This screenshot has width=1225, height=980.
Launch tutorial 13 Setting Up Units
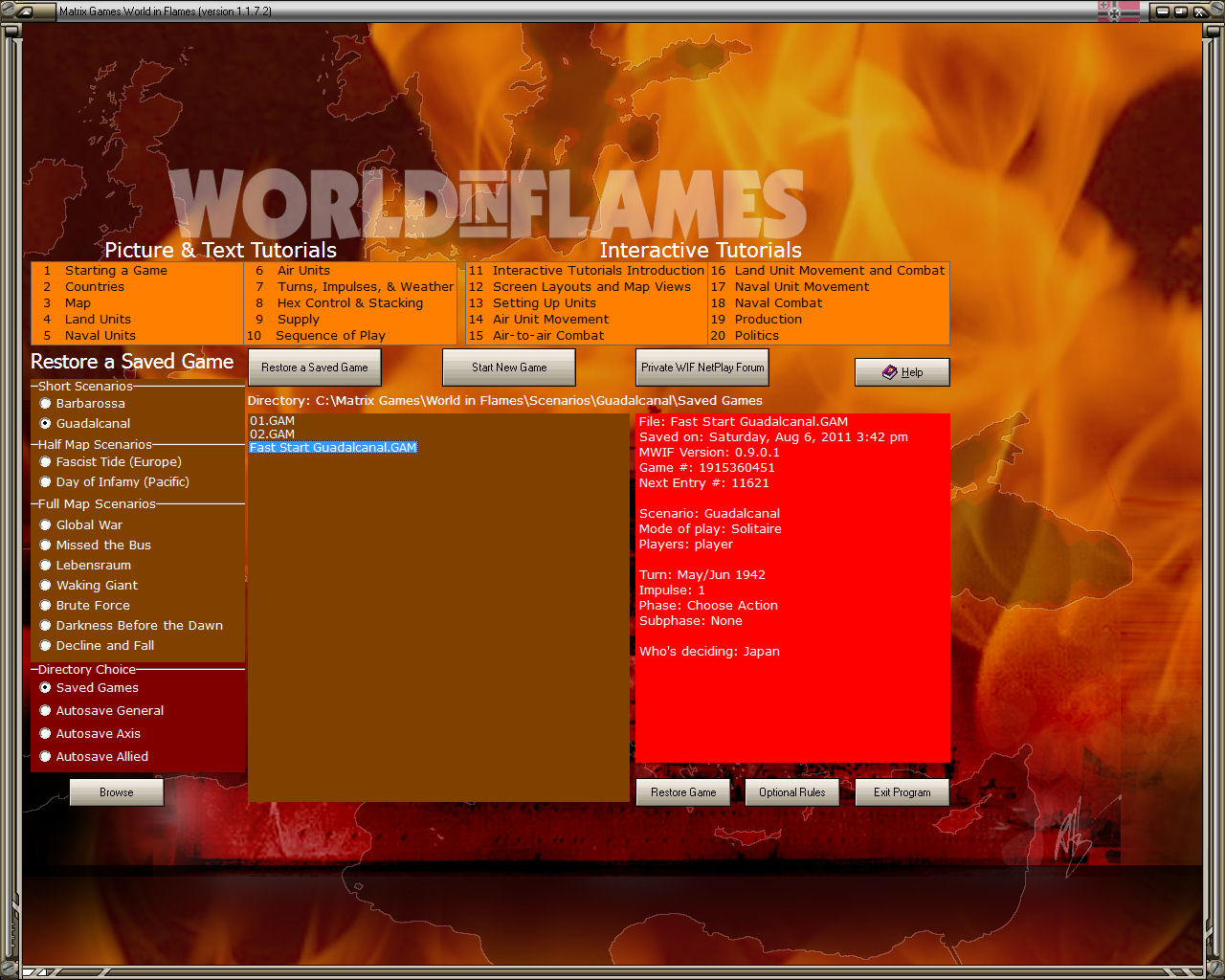tap(532, 303)
